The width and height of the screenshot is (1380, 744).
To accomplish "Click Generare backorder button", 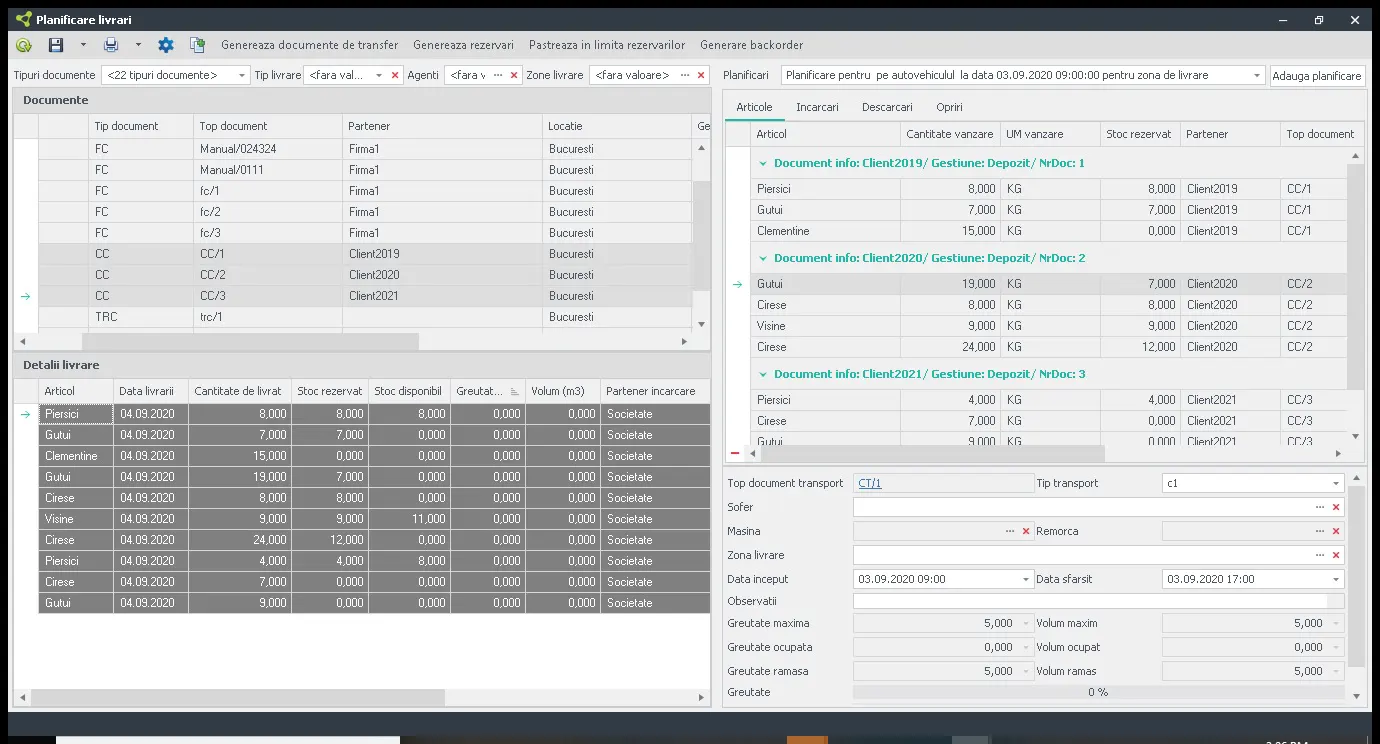I will tap(752, 45).
